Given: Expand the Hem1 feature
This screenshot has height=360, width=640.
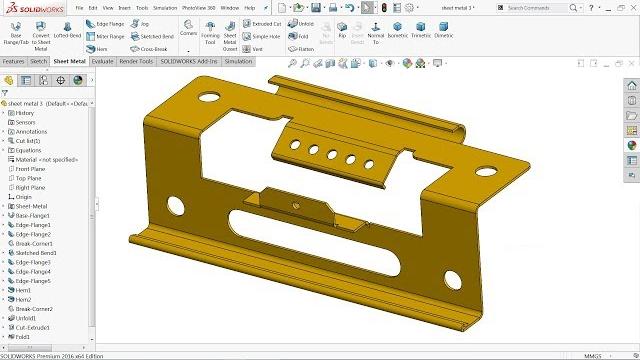Looking at the screenshot, I should (3, 290).
